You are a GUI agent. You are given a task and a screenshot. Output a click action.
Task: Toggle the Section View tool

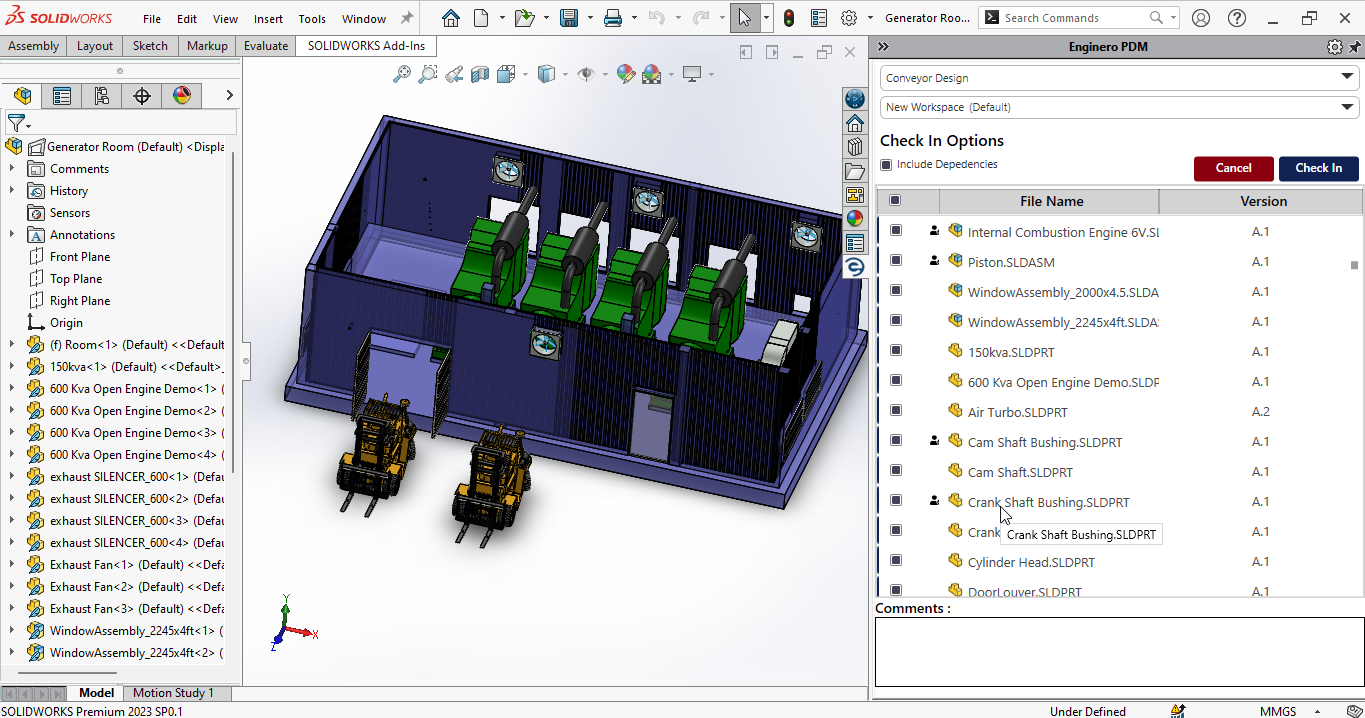tap(480, 74)
